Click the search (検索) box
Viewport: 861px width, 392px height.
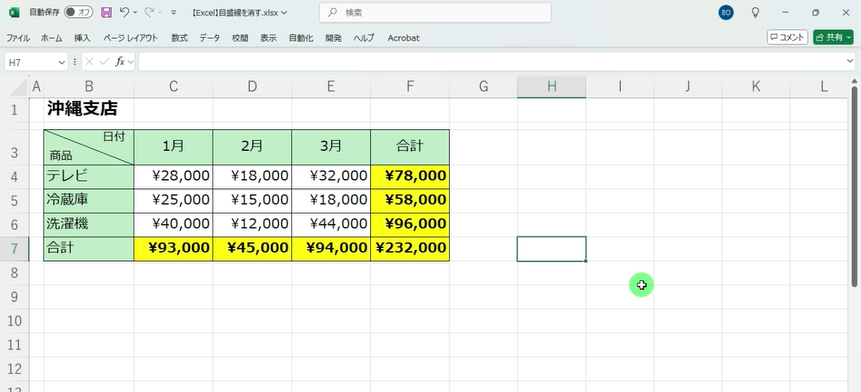pyautogui.click(x=435, y=12)
